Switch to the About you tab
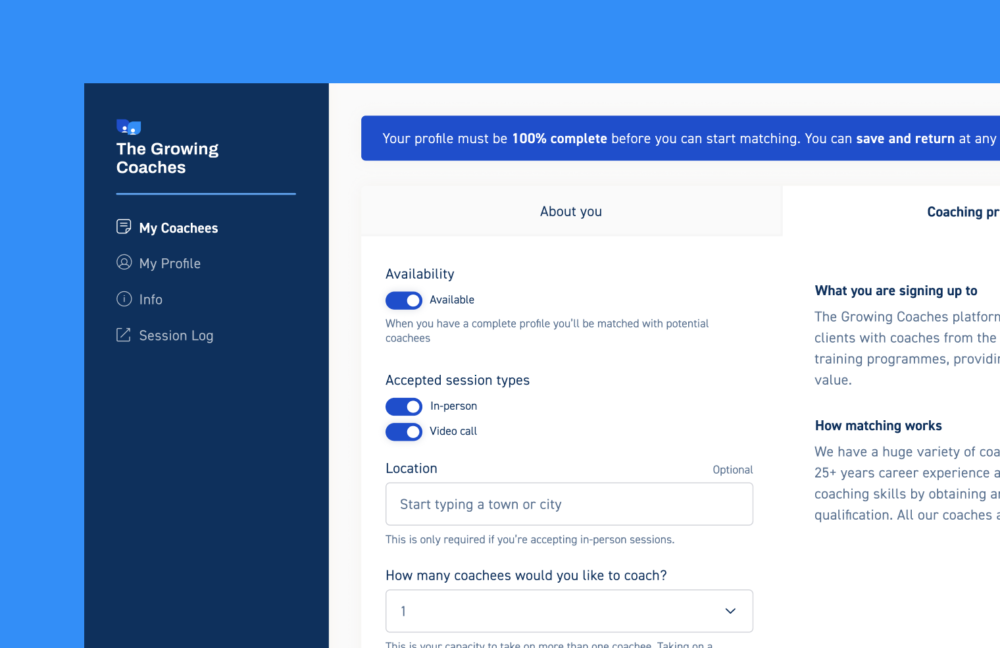 click(x=571, y=211)
